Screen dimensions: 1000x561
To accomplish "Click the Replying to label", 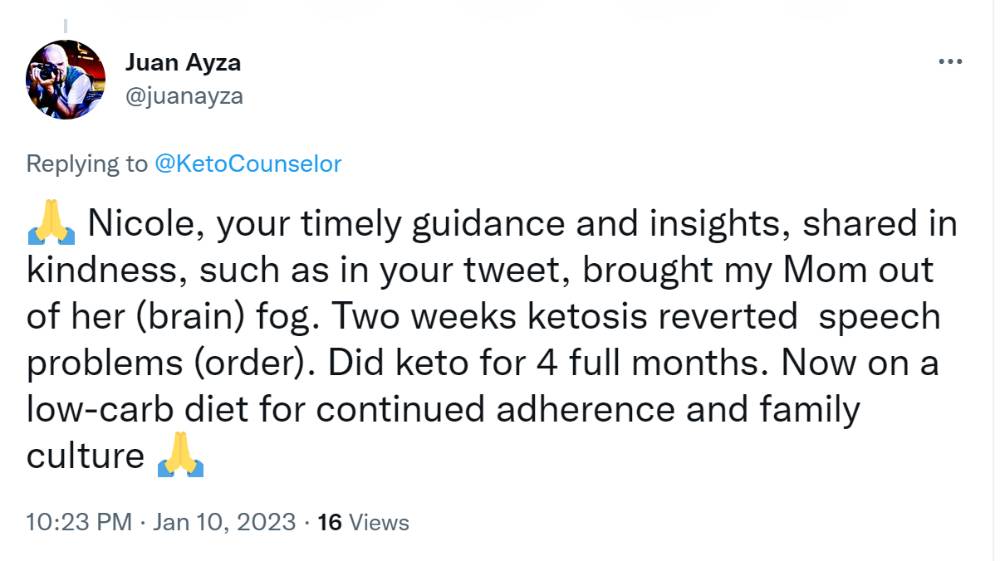I will tap(87, 164).
